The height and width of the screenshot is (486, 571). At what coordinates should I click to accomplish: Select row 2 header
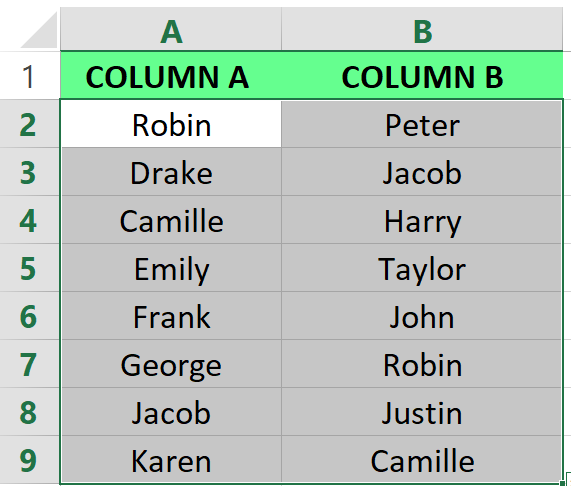29,123
